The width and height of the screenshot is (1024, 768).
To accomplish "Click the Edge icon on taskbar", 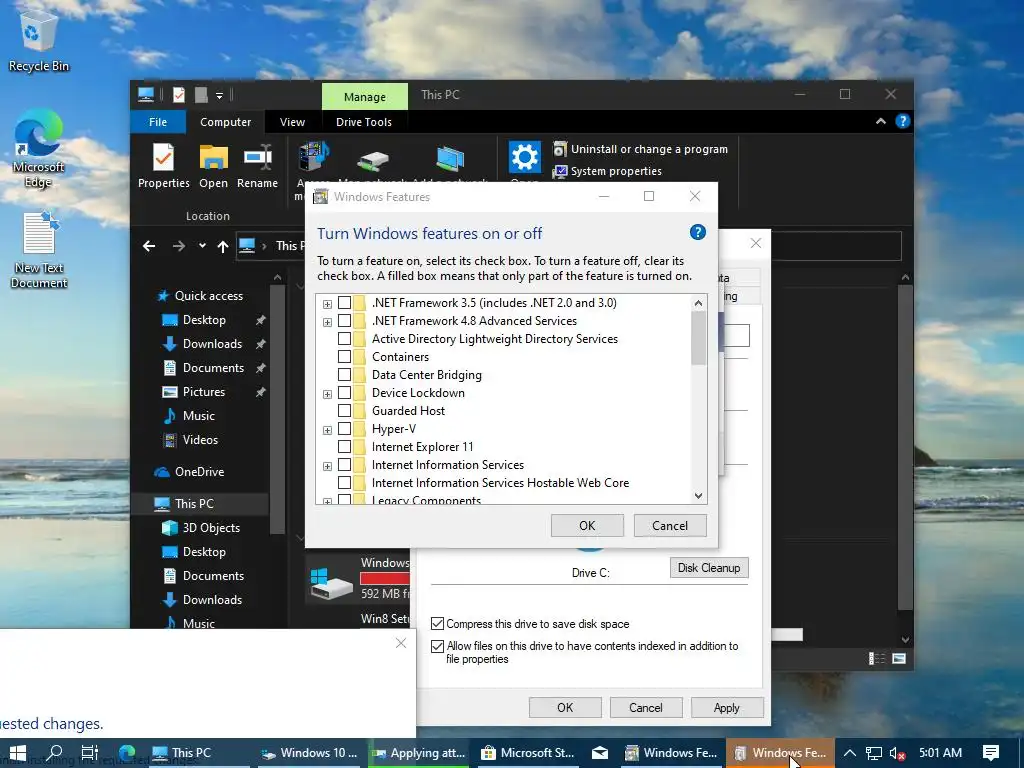I will pyautogui.click(x=127, y=753).
